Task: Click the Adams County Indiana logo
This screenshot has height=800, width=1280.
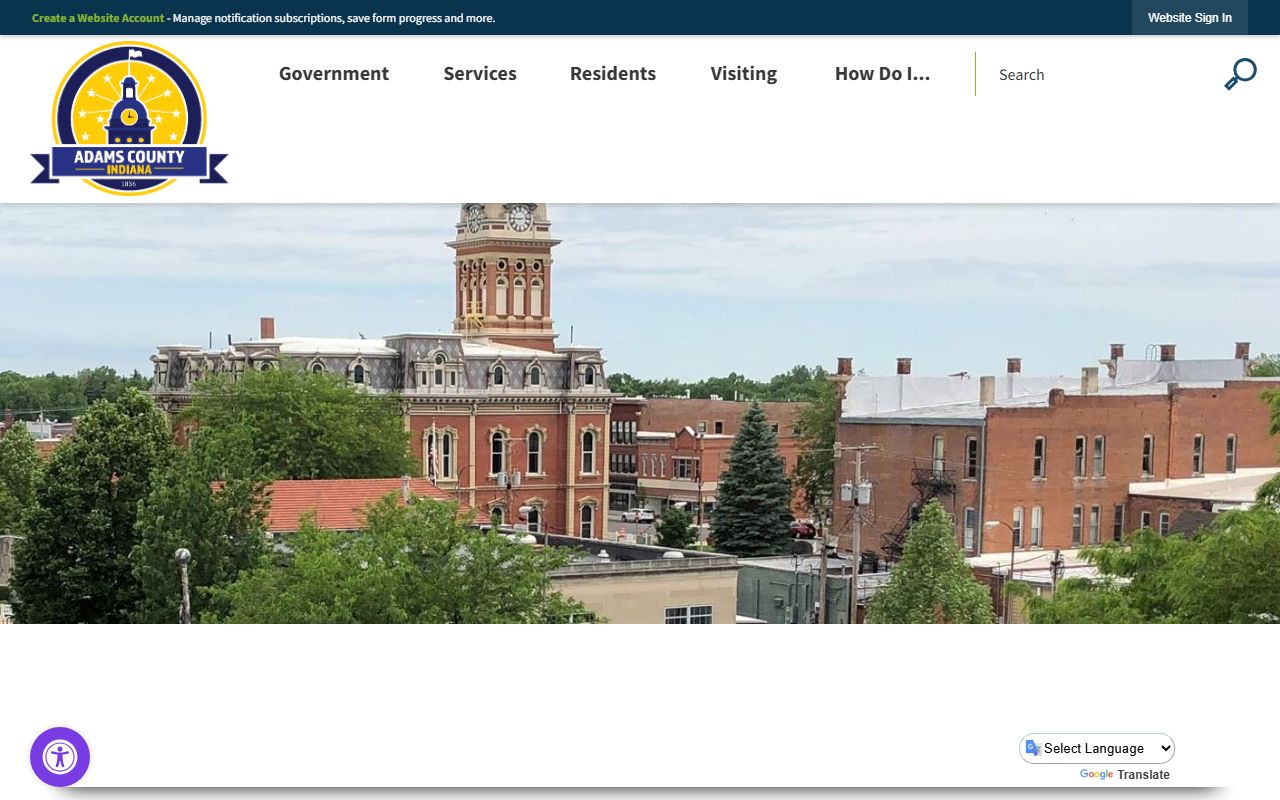Action: pos(129,119)
